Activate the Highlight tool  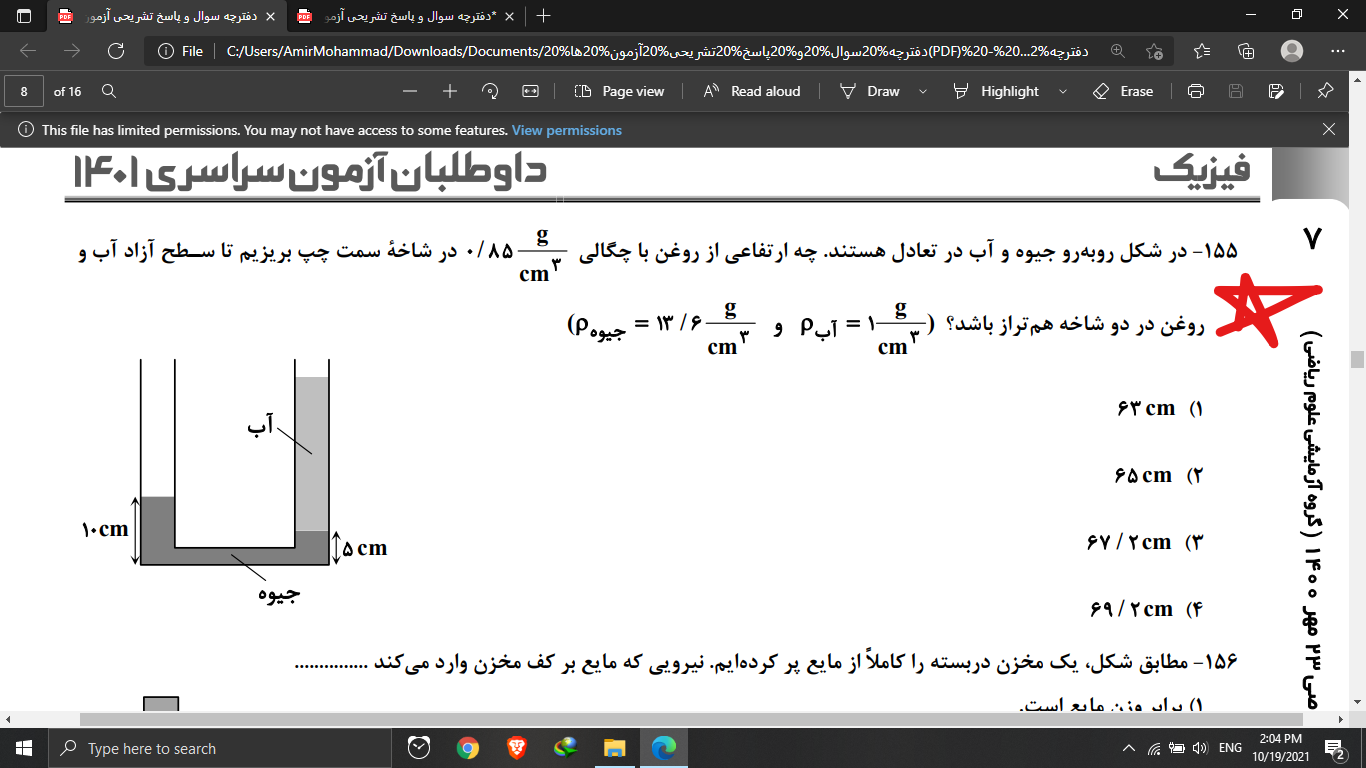[x=996, y=91]
